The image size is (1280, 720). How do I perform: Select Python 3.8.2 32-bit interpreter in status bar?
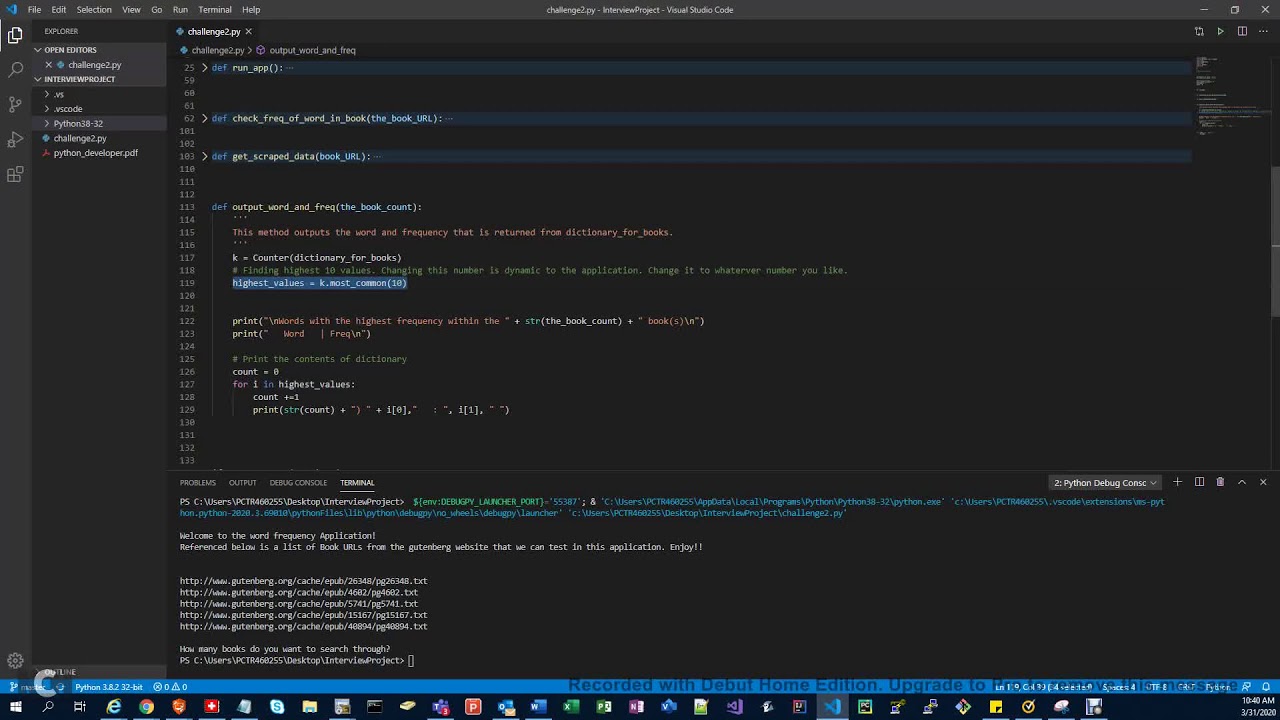pyautogui.click(x=109, y=687)
